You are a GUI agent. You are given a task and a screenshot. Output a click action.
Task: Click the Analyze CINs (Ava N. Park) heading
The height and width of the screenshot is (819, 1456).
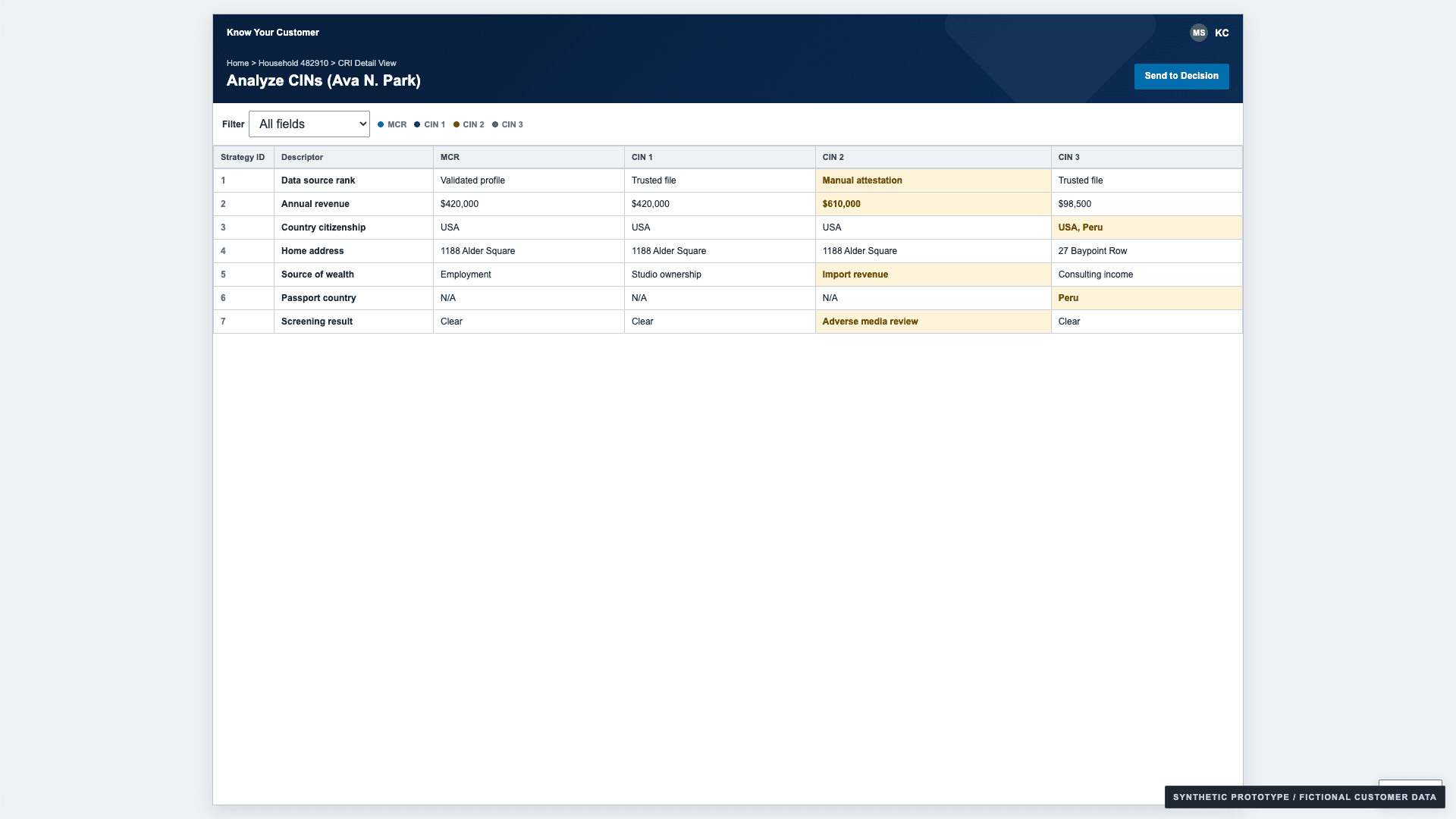point(324,80)
